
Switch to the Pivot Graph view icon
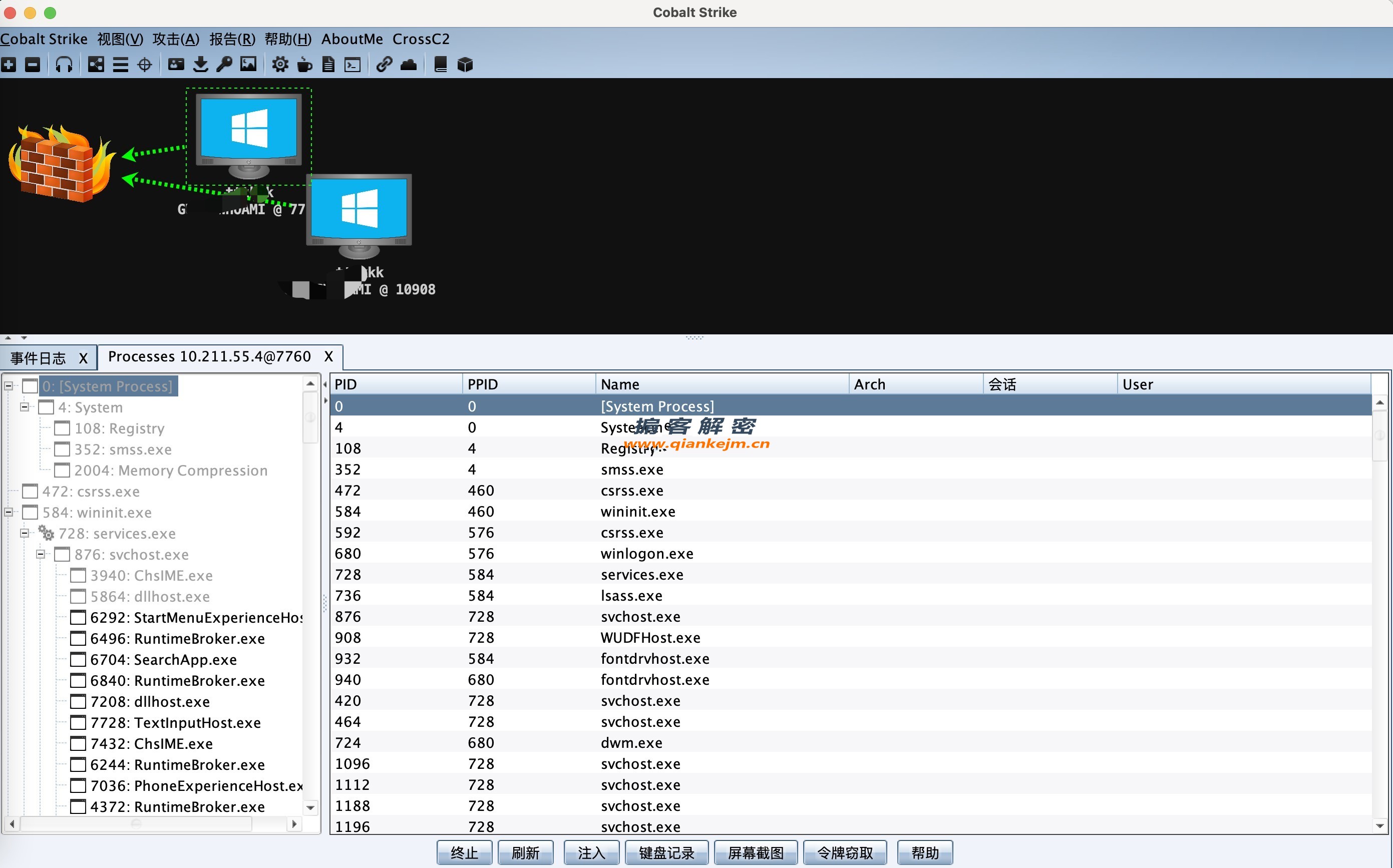[x=96, y=64]
